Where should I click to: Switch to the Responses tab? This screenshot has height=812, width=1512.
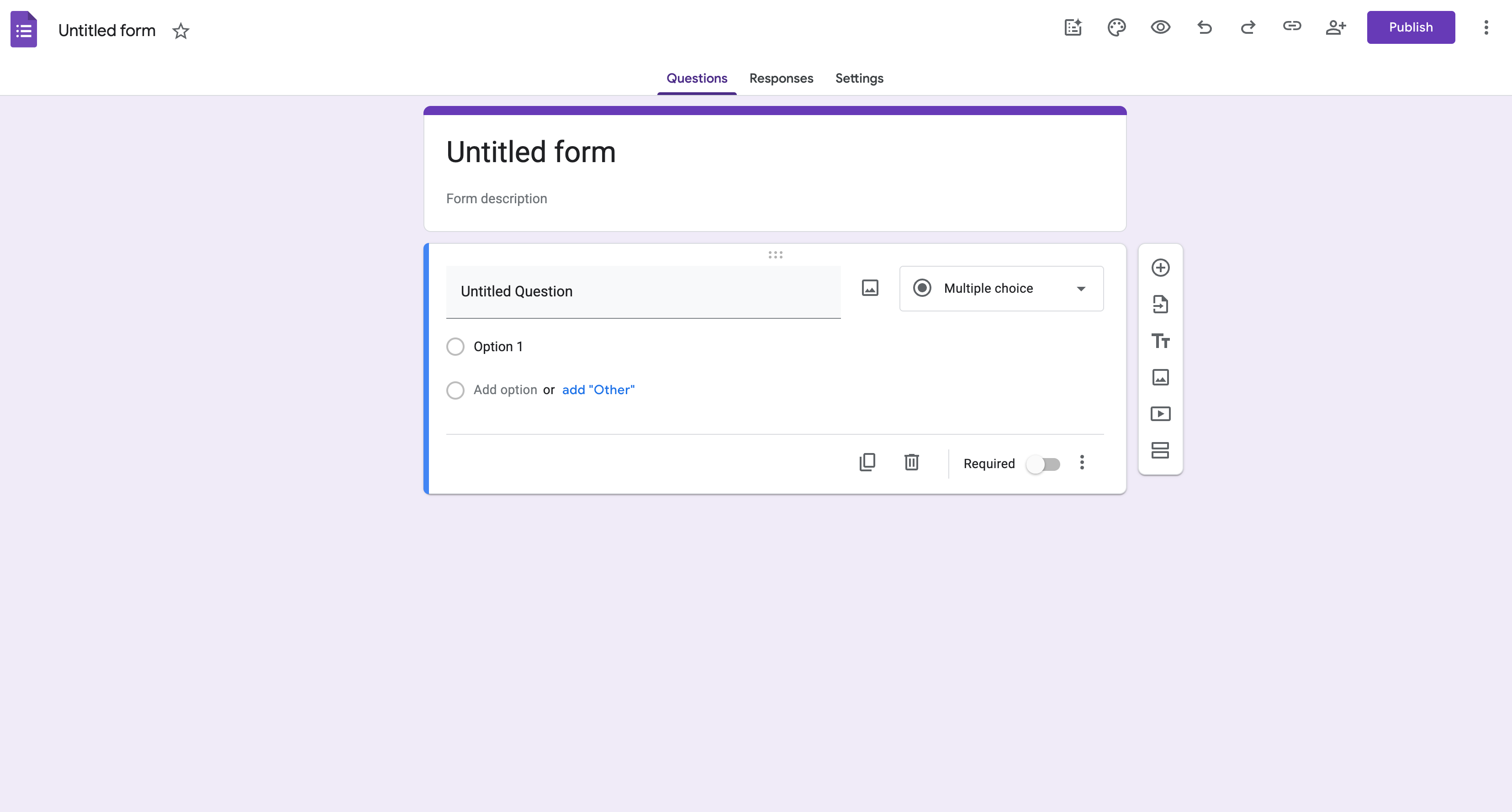[781, 78]
